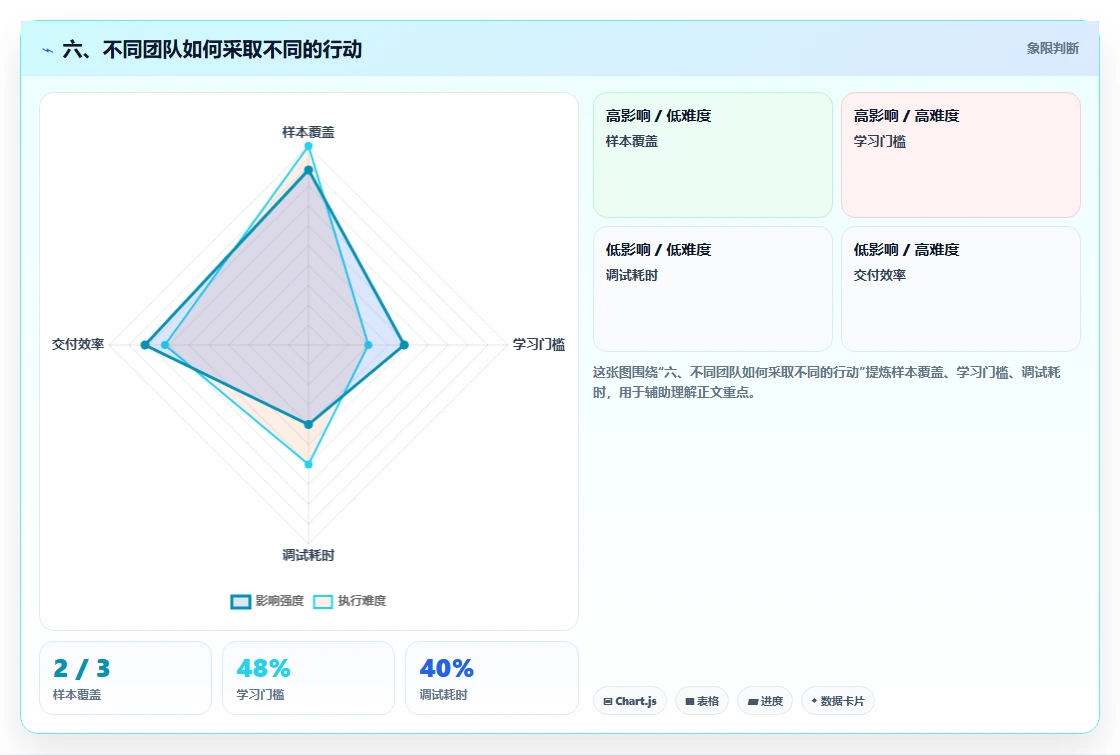Screen dimensions: 1120x755
Task: Select the 低影响 / 高难度 quadrant card
Action: 961,289
